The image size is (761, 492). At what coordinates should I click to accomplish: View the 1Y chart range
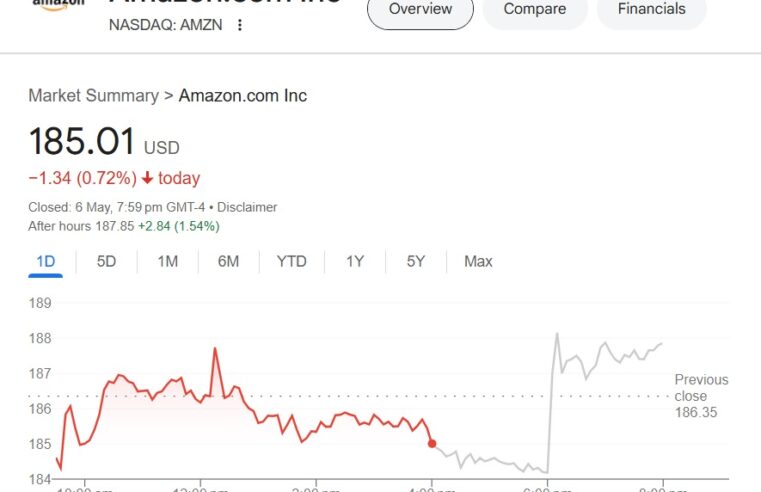355,262
